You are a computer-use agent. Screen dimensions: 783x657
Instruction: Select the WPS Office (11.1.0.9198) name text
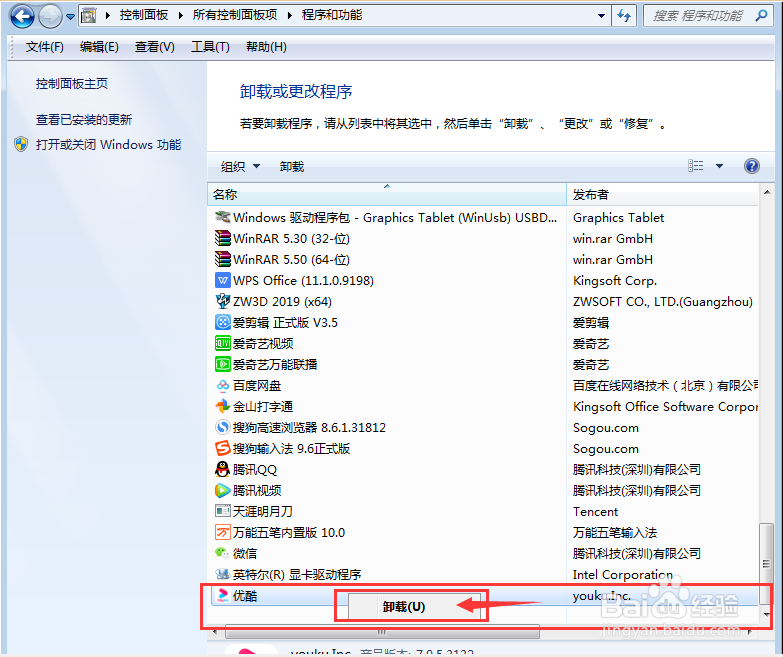(x=303, y=281)
